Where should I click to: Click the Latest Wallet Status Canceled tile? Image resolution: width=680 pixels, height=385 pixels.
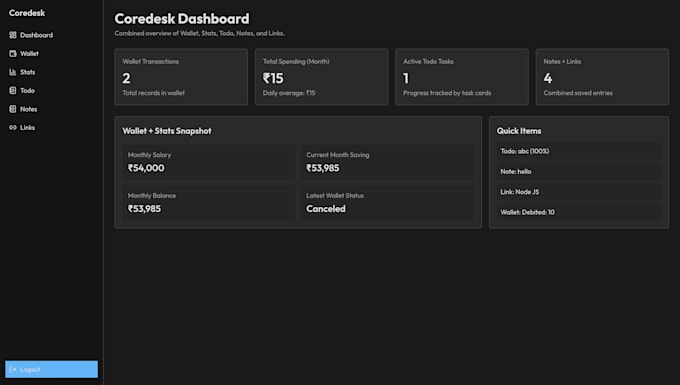pyautogui.click(x=387, y=203)
